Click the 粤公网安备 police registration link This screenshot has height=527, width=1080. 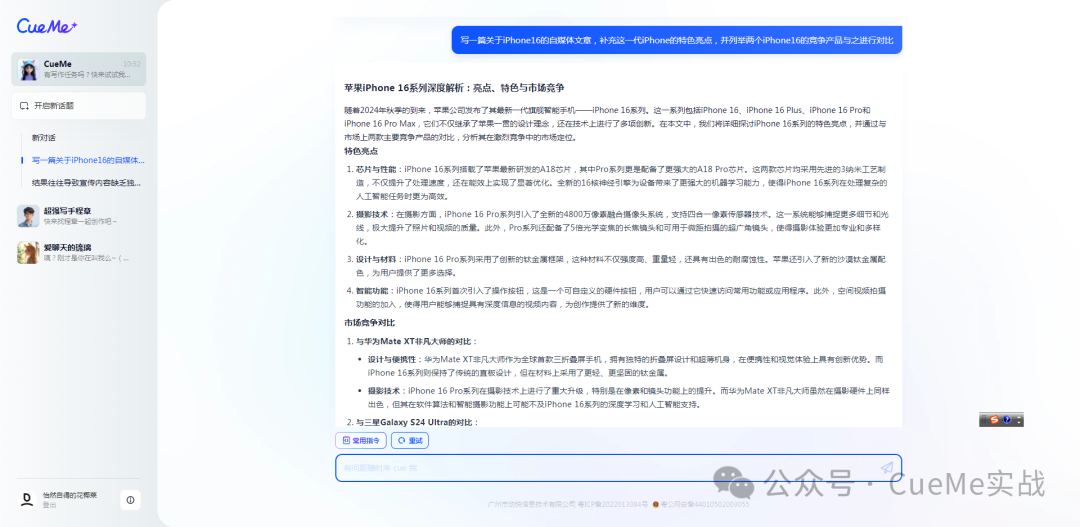click(x=701, y=504)
